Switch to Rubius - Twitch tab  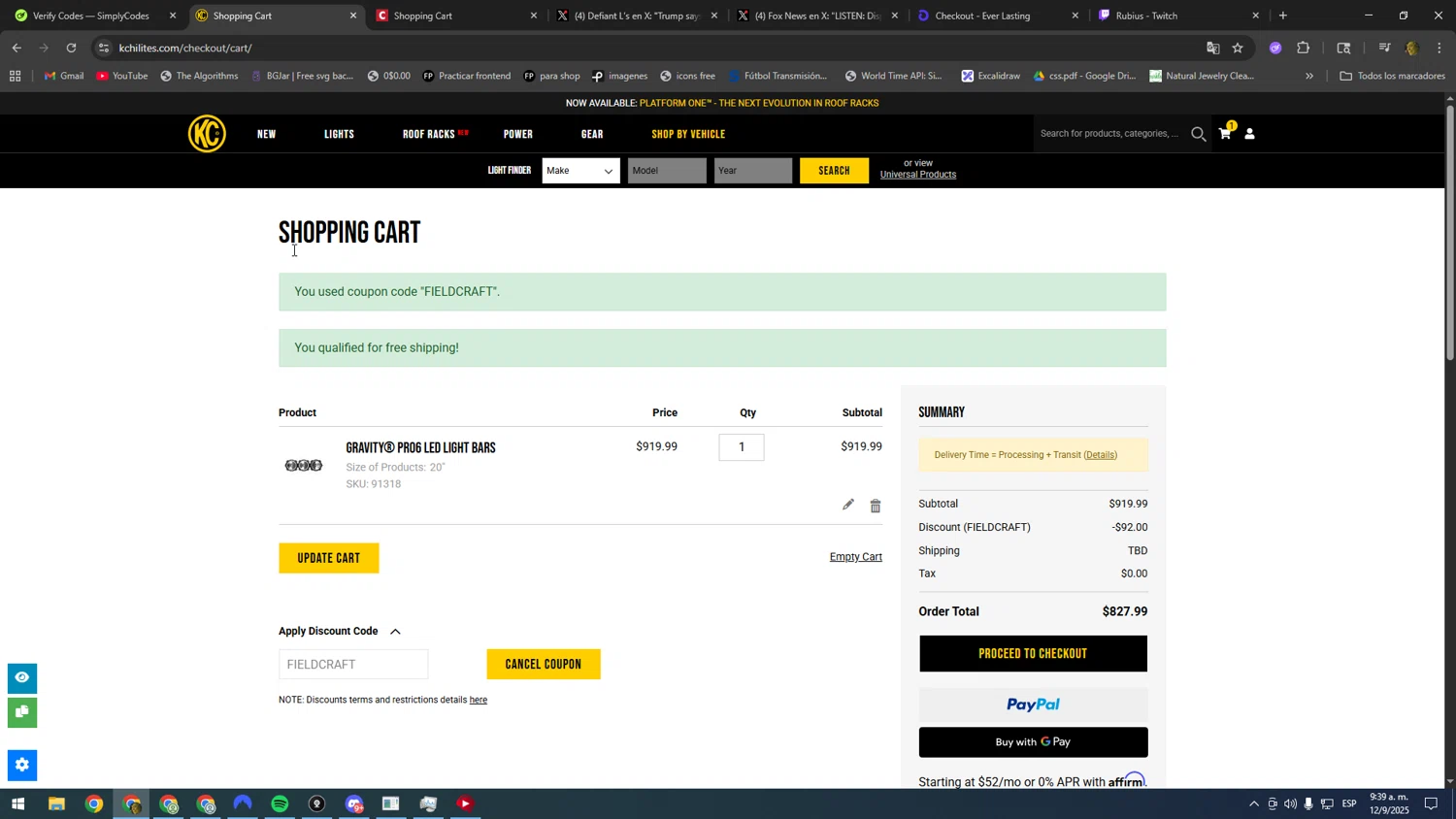pyautogui.click(x=1178, y=16)
